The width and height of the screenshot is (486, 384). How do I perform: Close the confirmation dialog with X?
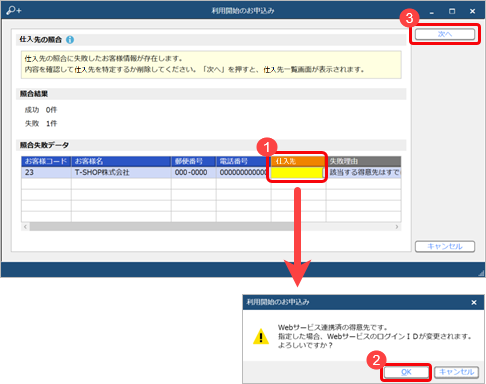(x=474, y=303)
